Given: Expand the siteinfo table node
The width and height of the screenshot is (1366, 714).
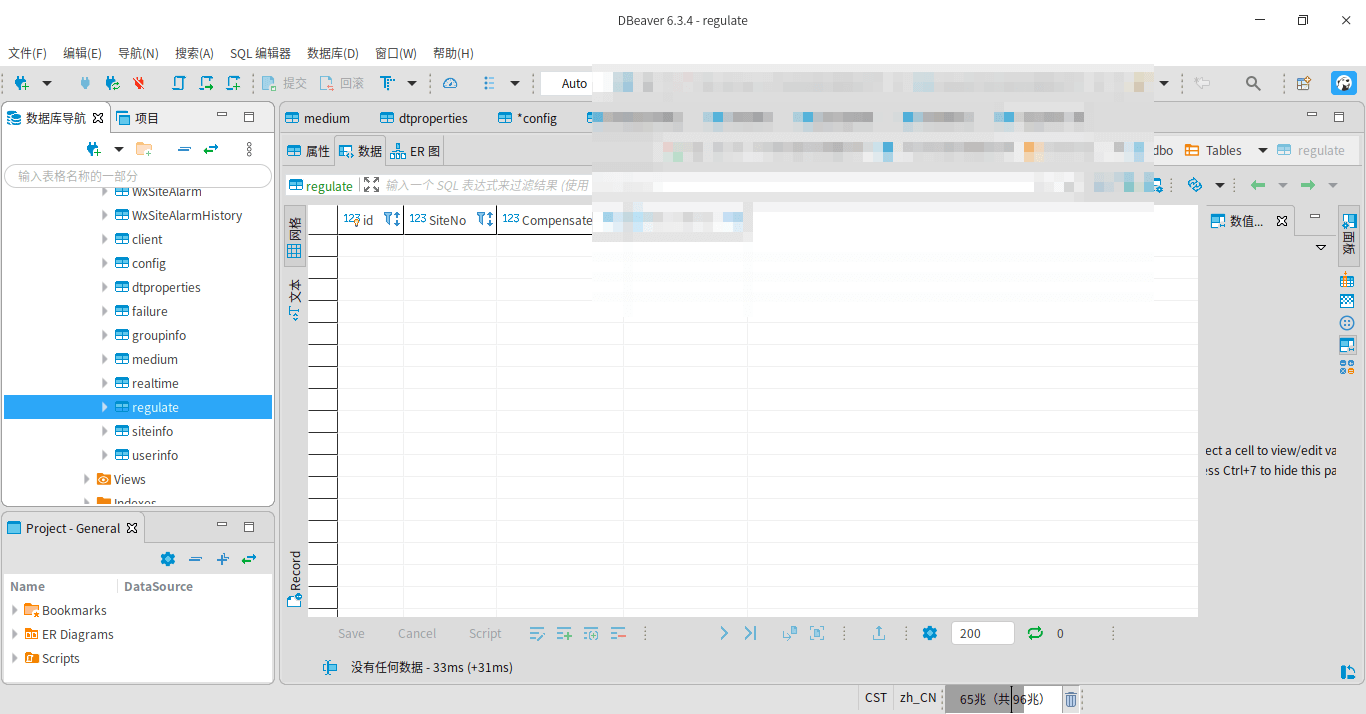Looking at the screenshot, I should pos(105,431).
